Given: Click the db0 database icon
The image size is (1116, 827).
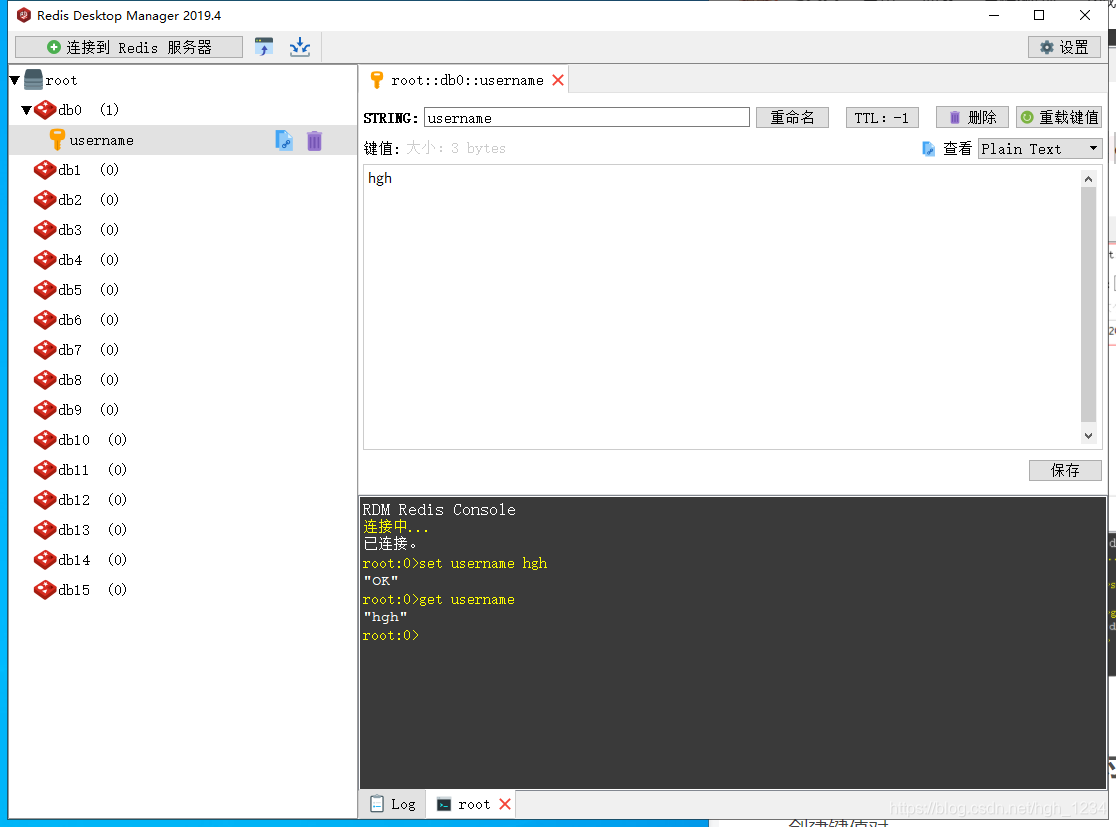Looking at the screenshot, I should click(45, 110).
